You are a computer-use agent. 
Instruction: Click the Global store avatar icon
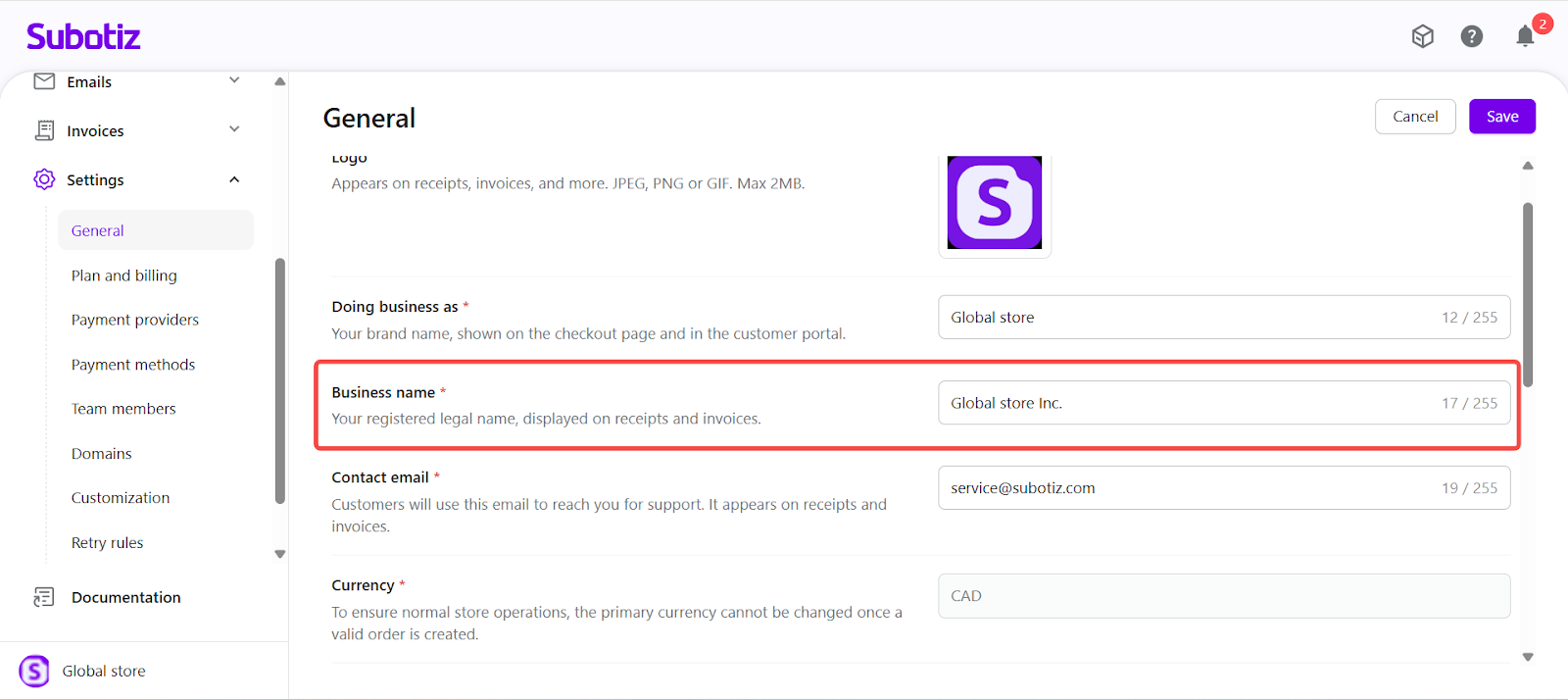(34, 672)
